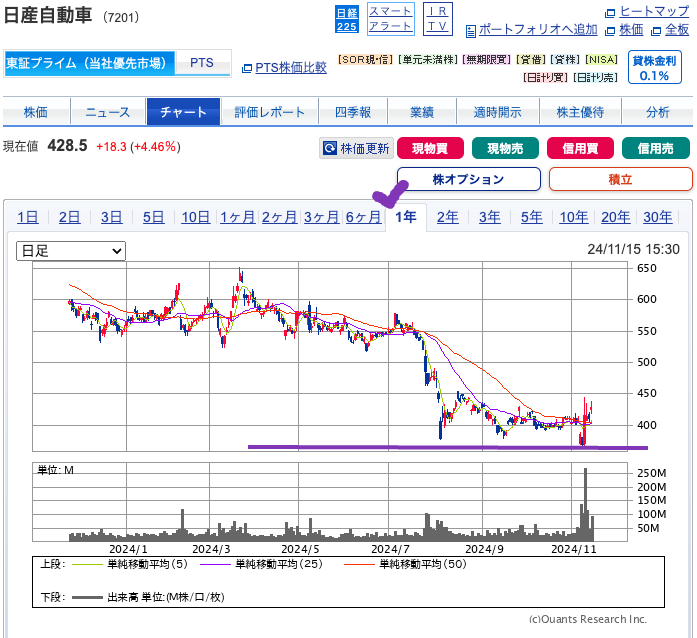Click the 現物売 button

click(505, 148)
